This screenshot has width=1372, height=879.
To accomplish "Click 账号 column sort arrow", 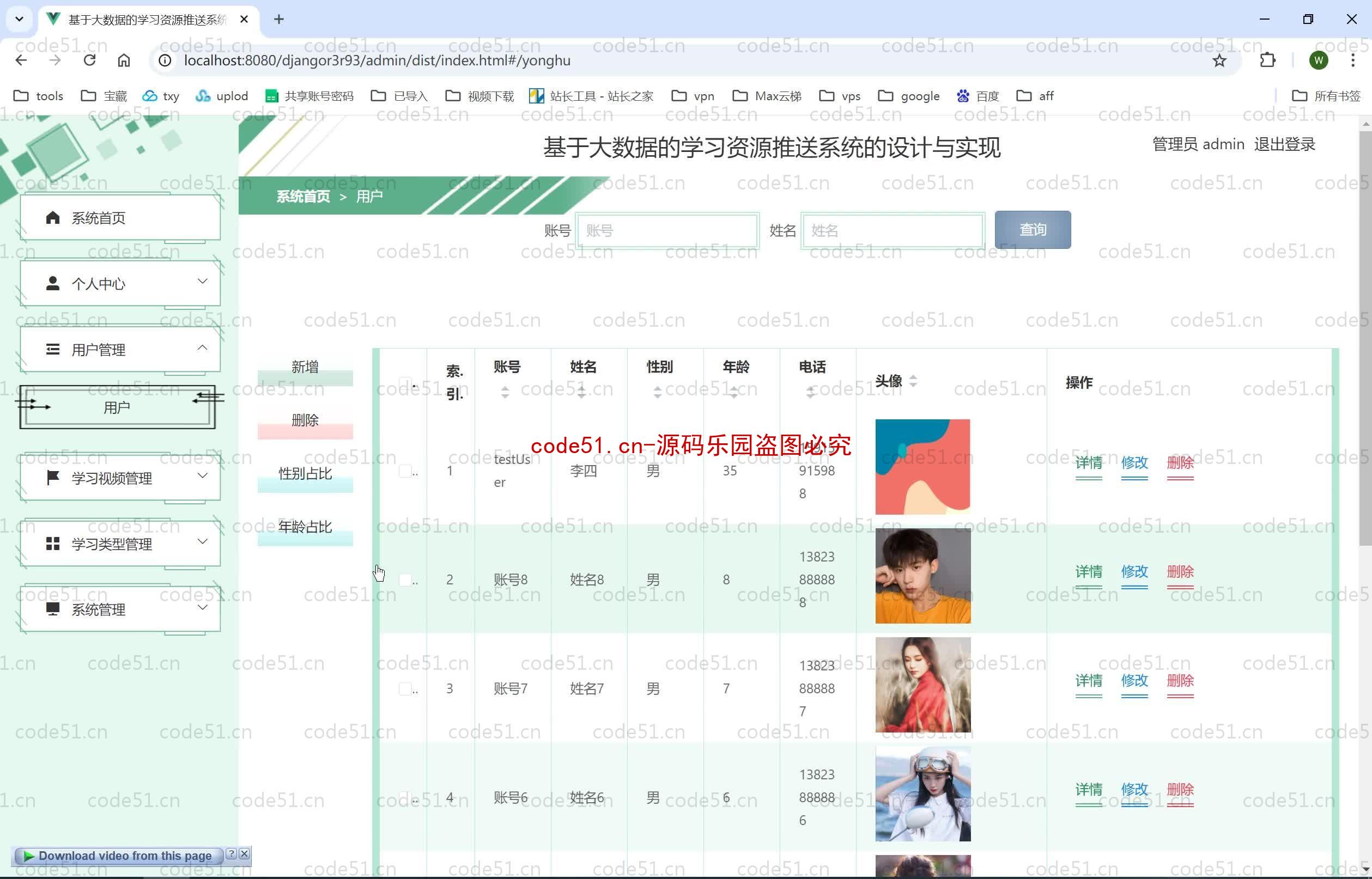I will point(505,391).
